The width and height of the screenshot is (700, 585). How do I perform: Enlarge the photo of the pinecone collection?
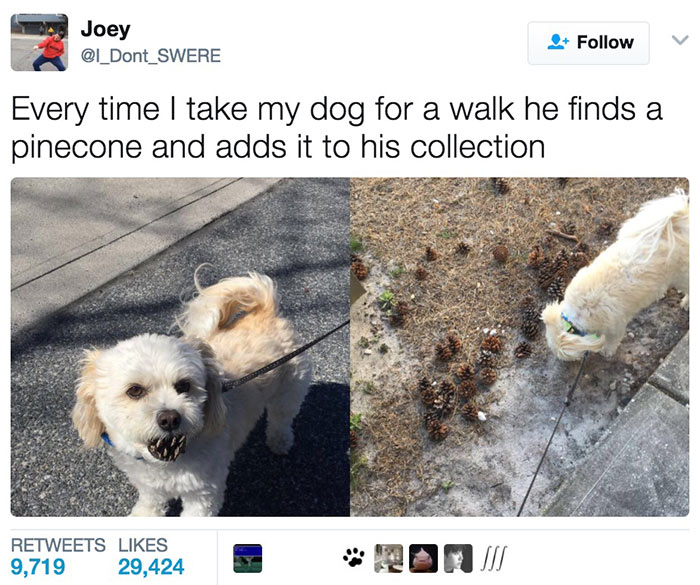click(x=520, y=347)
